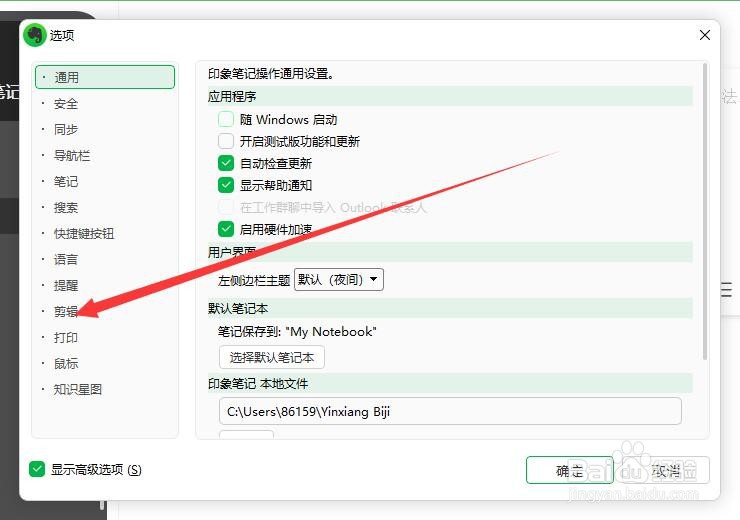Click the vertical scrollbar in settings panel

click(705, 211)
